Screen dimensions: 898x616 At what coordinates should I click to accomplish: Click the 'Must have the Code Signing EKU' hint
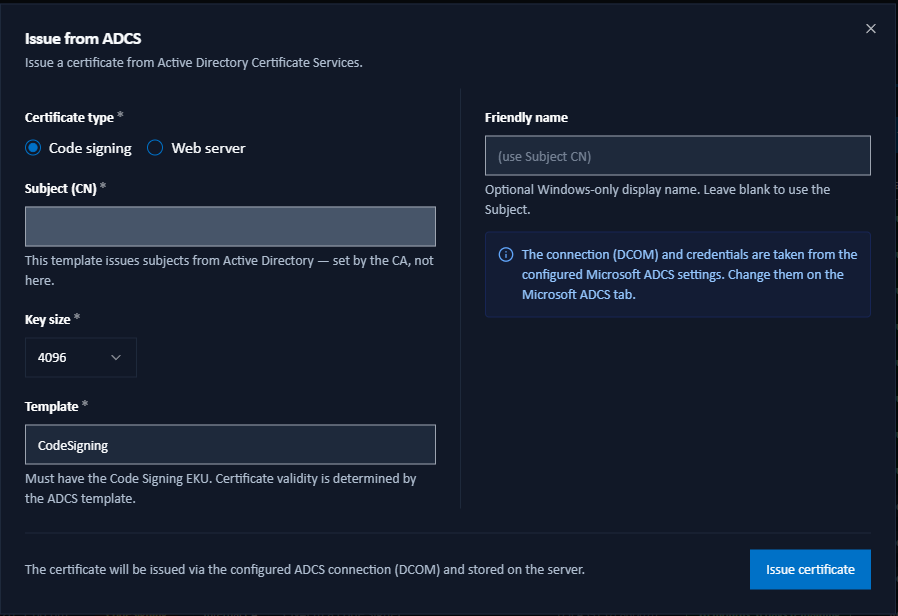click(x=220, y=488)
